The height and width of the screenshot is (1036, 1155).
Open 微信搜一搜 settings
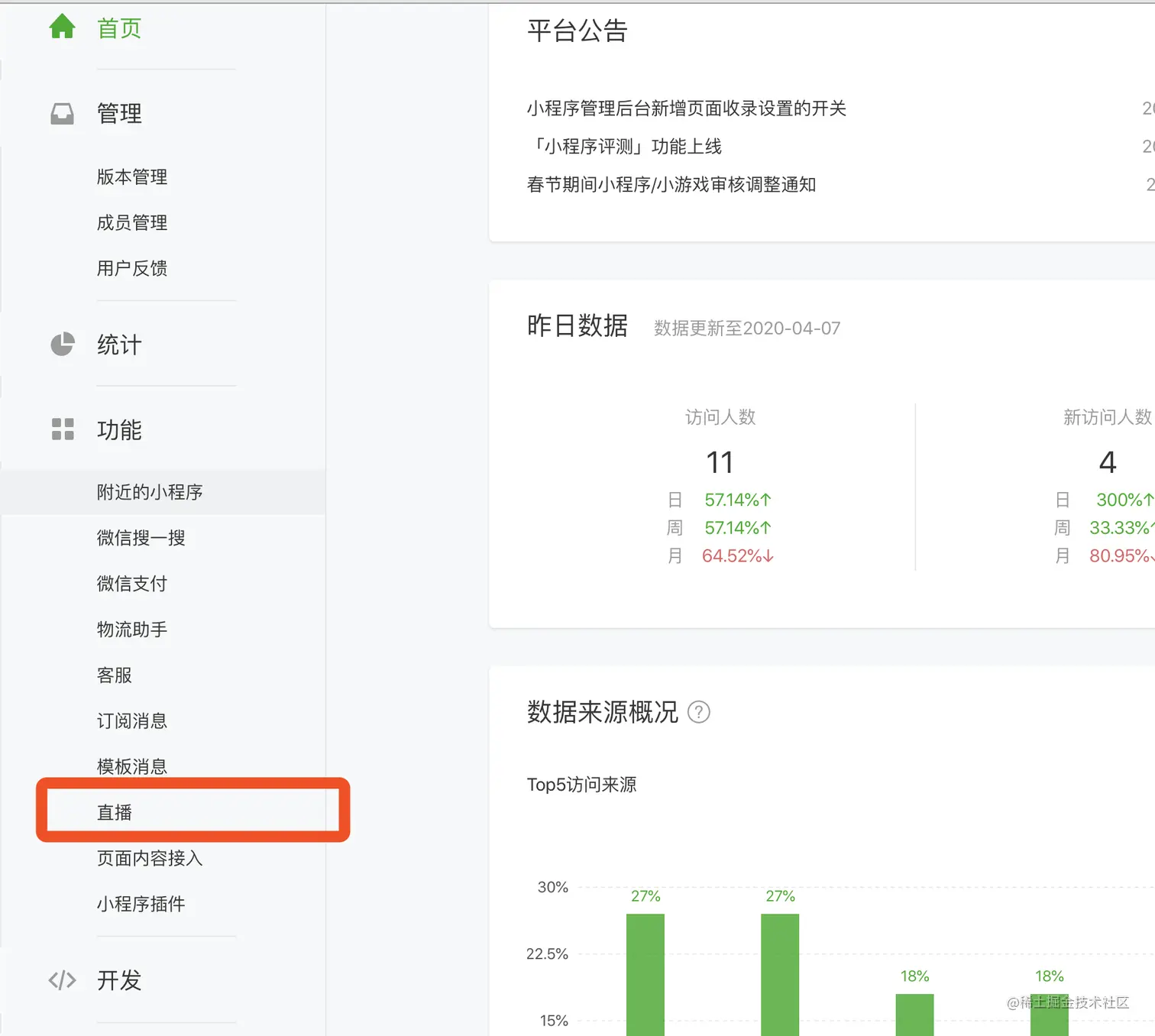pyautogui.click(x=141, y=537)
